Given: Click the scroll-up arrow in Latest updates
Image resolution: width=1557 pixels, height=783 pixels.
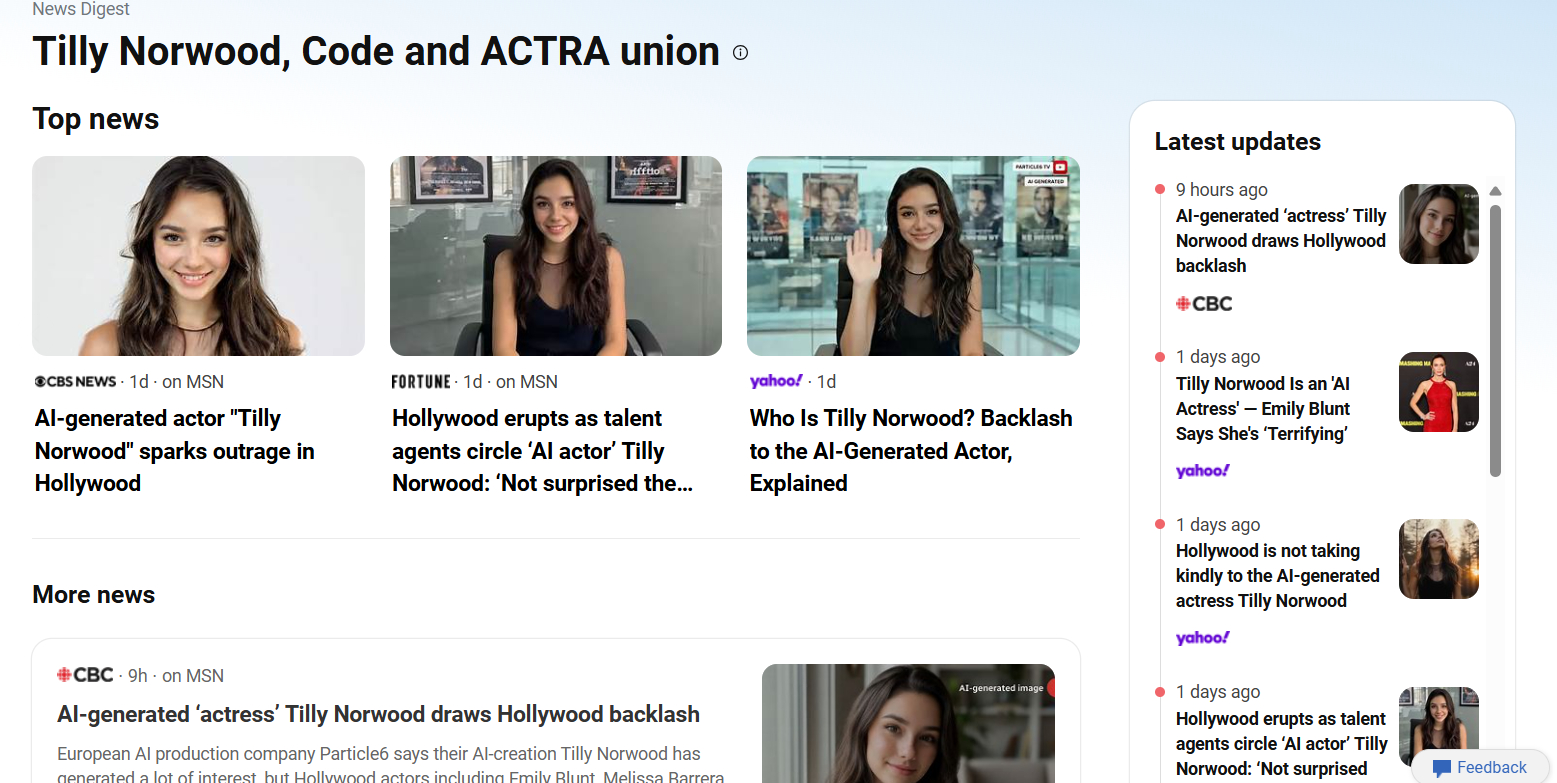Looking at the screenshot, I should click(1495, 191).
